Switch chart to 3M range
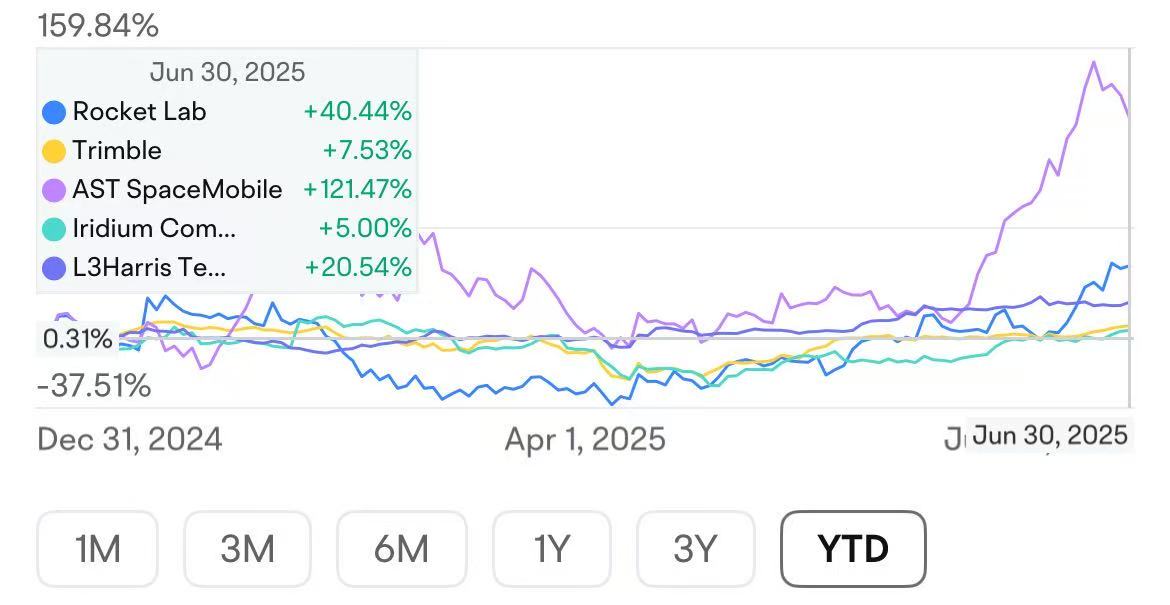This screenshot has width=1170, height=605. 247,549
